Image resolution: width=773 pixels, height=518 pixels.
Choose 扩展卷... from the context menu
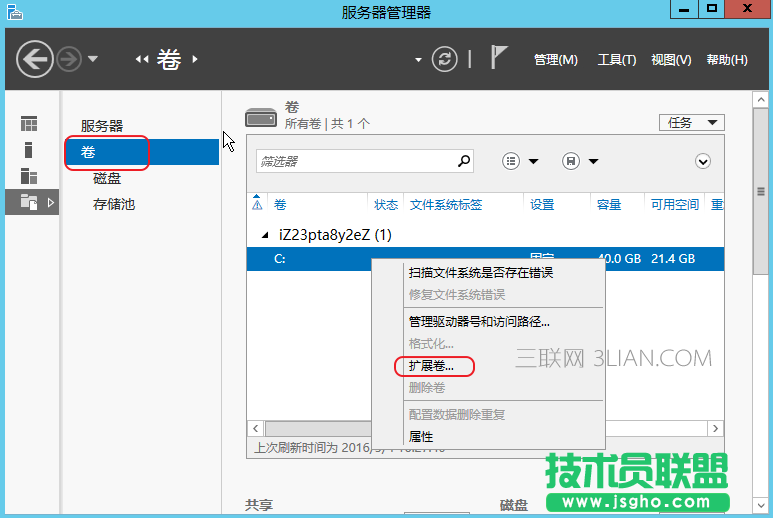point(431,366)
